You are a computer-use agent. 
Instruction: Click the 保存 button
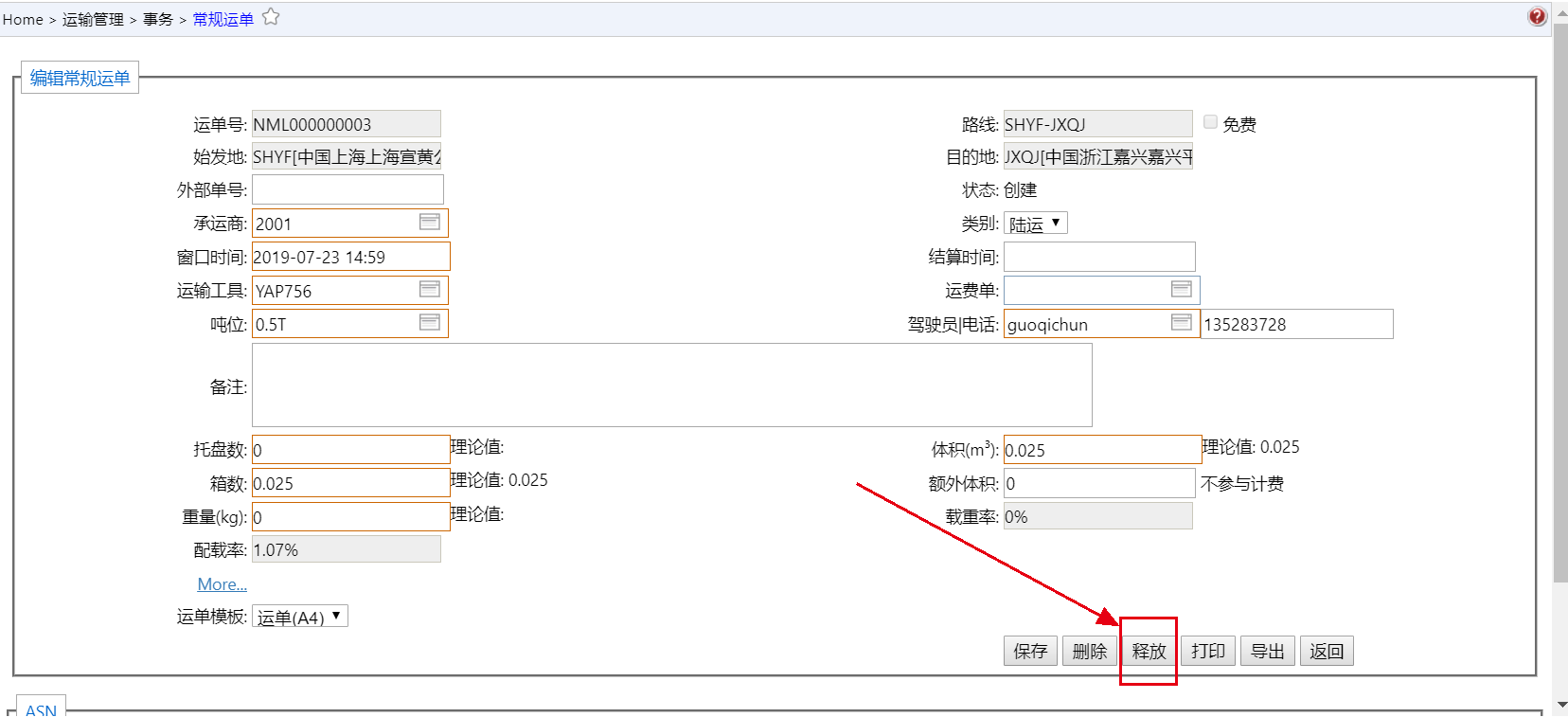[1030, 651]
